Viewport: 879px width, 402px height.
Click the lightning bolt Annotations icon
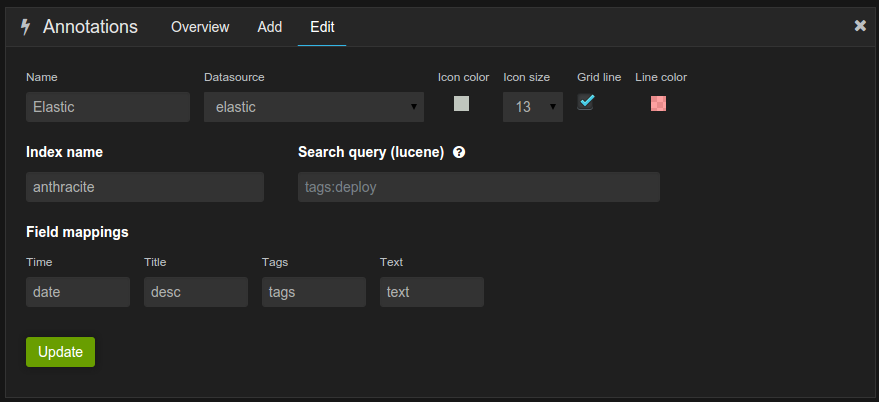pos(26,27)
